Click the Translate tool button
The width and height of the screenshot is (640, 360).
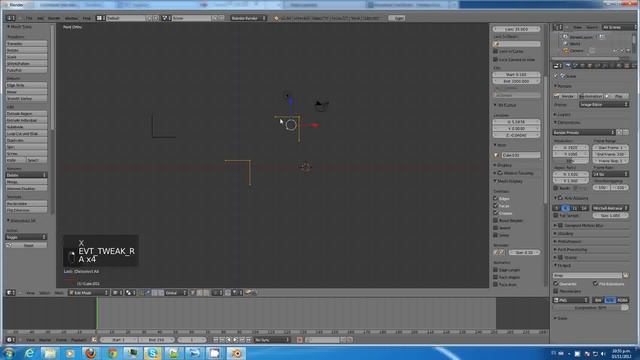click(x=26, y=44)
